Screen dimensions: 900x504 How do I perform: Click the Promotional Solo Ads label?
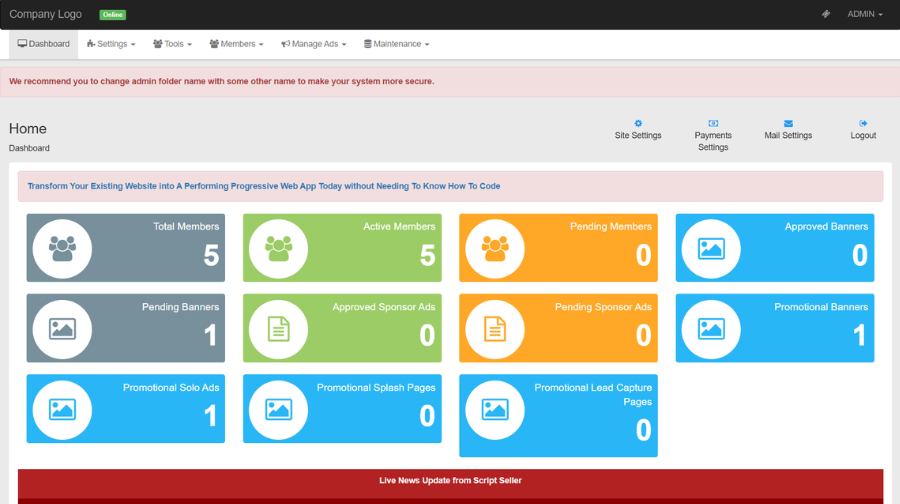click(x=171, y=387)
